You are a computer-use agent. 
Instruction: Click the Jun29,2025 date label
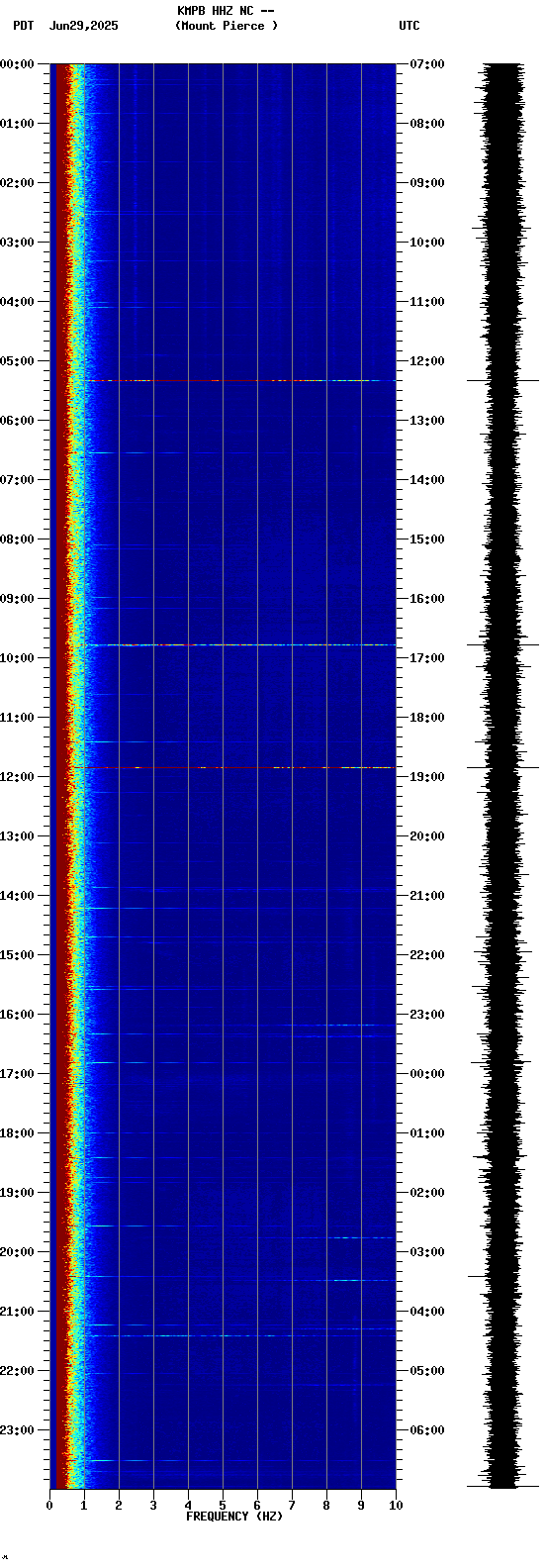coord(83,26)
